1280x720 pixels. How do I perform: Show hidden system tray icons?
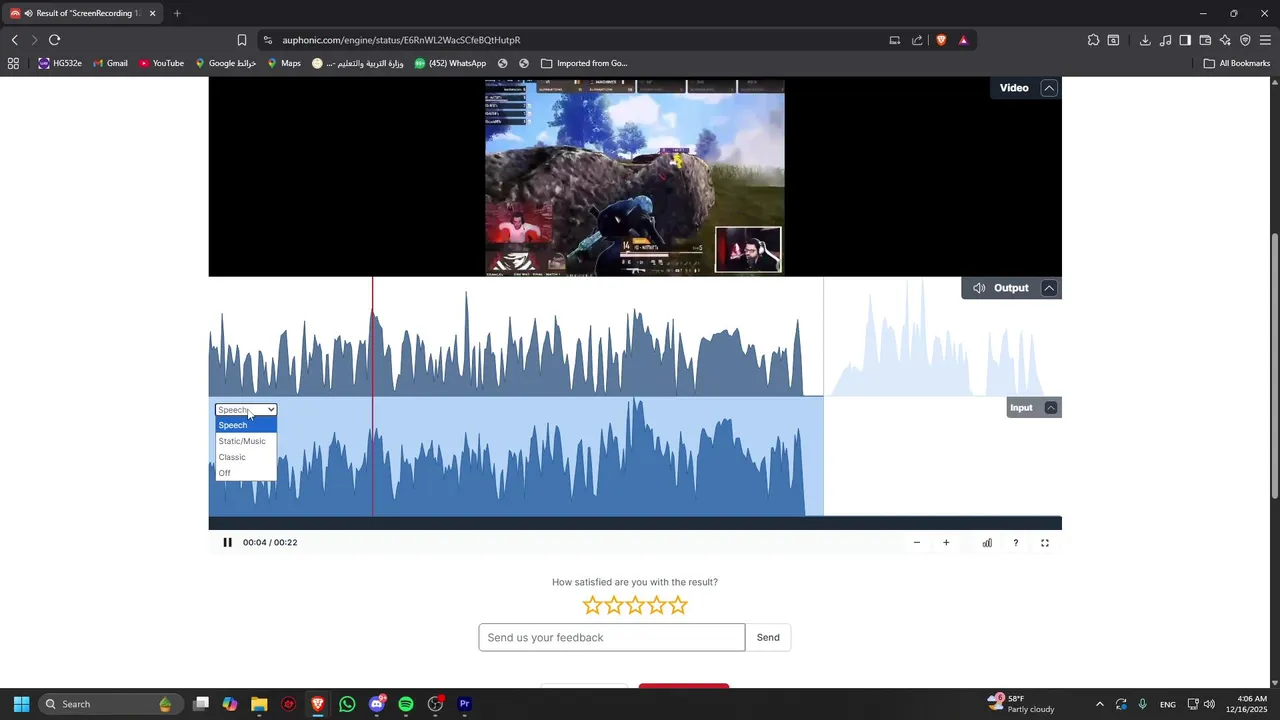pyautogui.click(x=1100, y=704)
